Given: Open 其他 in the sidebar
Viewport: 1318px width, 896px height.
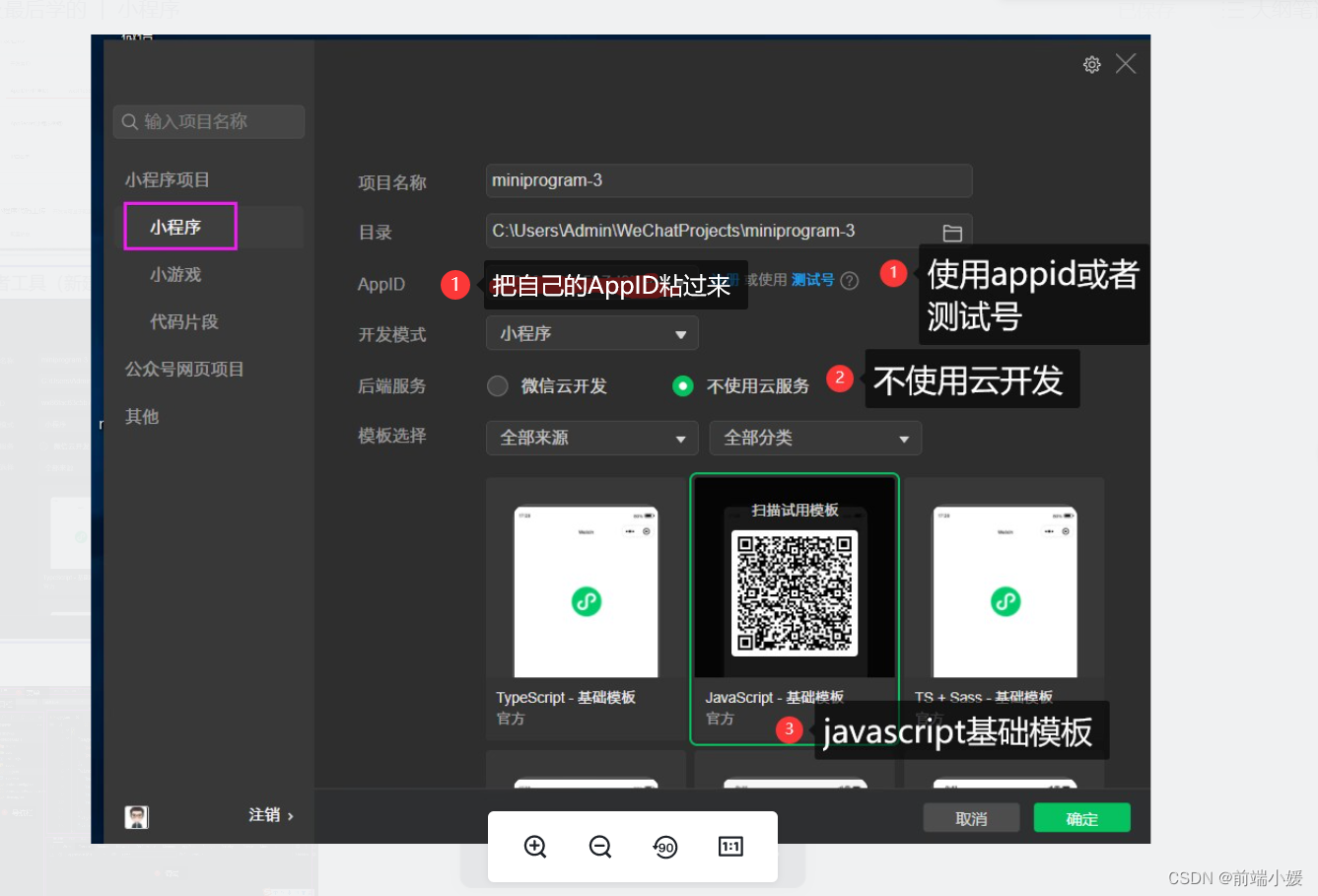Looking at the screenshot, I should (142, 416).
